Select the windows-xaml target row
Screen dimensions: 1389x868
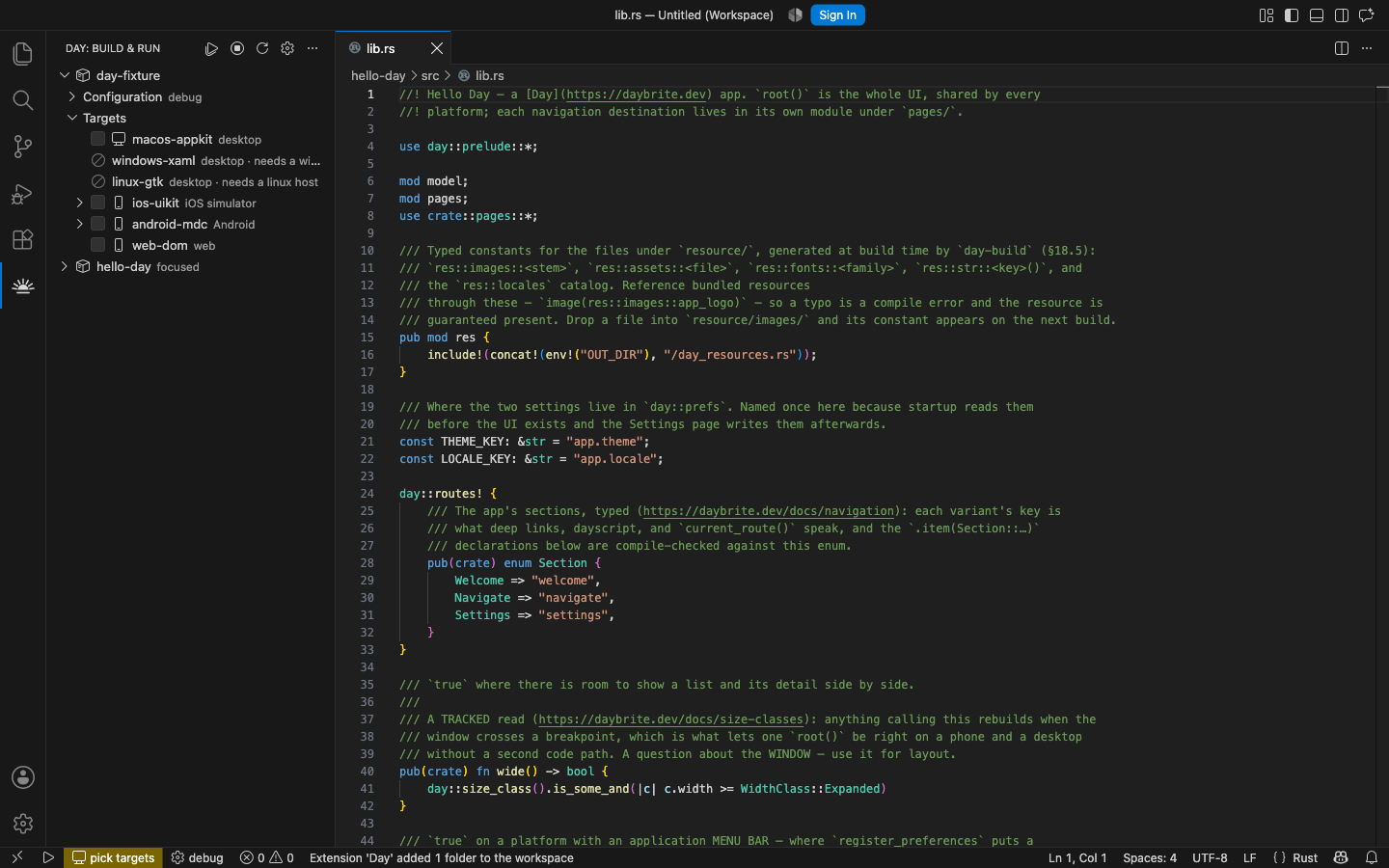point(190,160)
